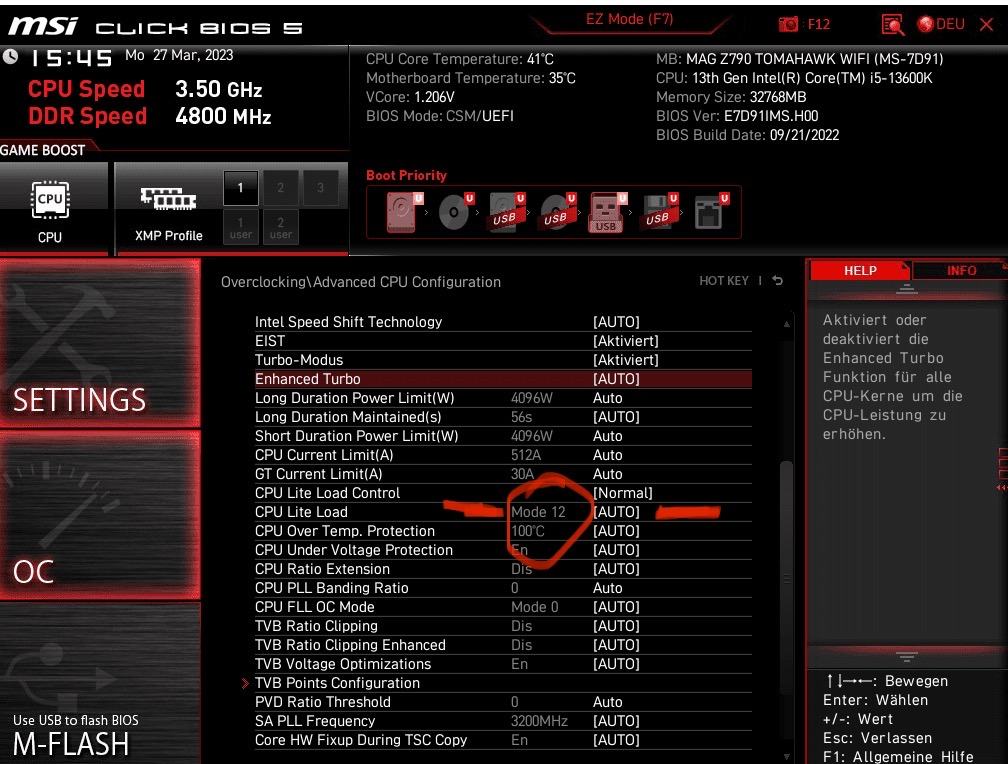Change the CPU Lite Load [AUTO] value

click(616, 512)
